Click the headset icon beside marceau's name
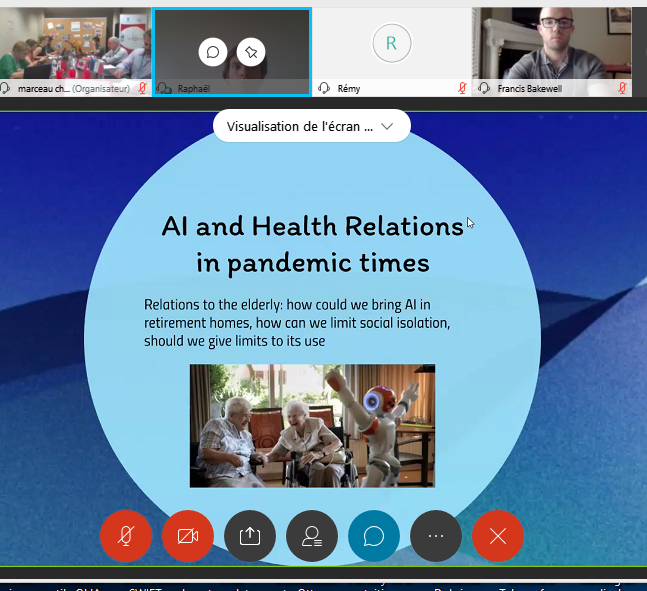This screenshot has height=591, width=647. pyautogui.click(x=5, y=88)
